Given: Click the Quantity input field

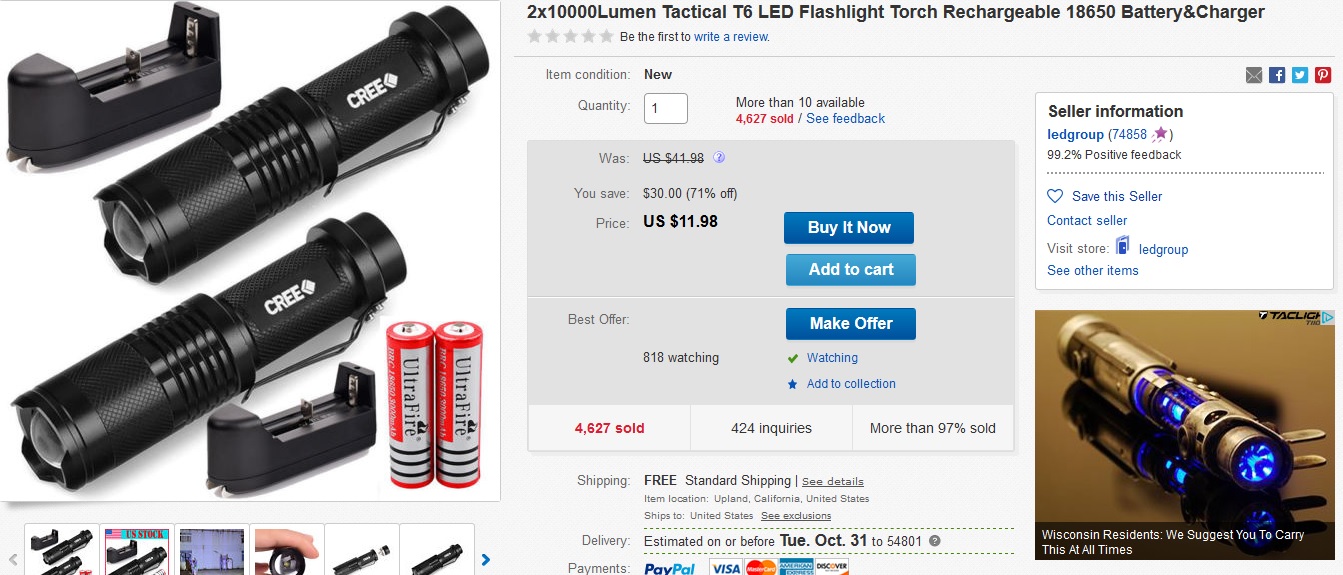Looking at the screenshot, I should tap(665, 108).
